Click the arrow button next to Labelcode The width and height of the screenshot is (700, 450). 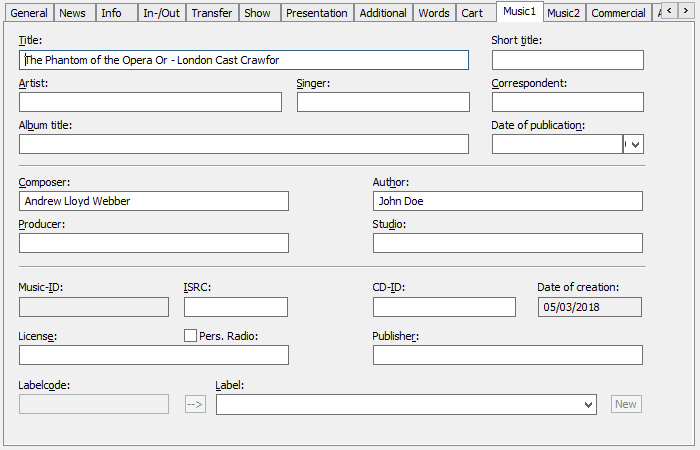pyautogui.click(x=195, y=404)
